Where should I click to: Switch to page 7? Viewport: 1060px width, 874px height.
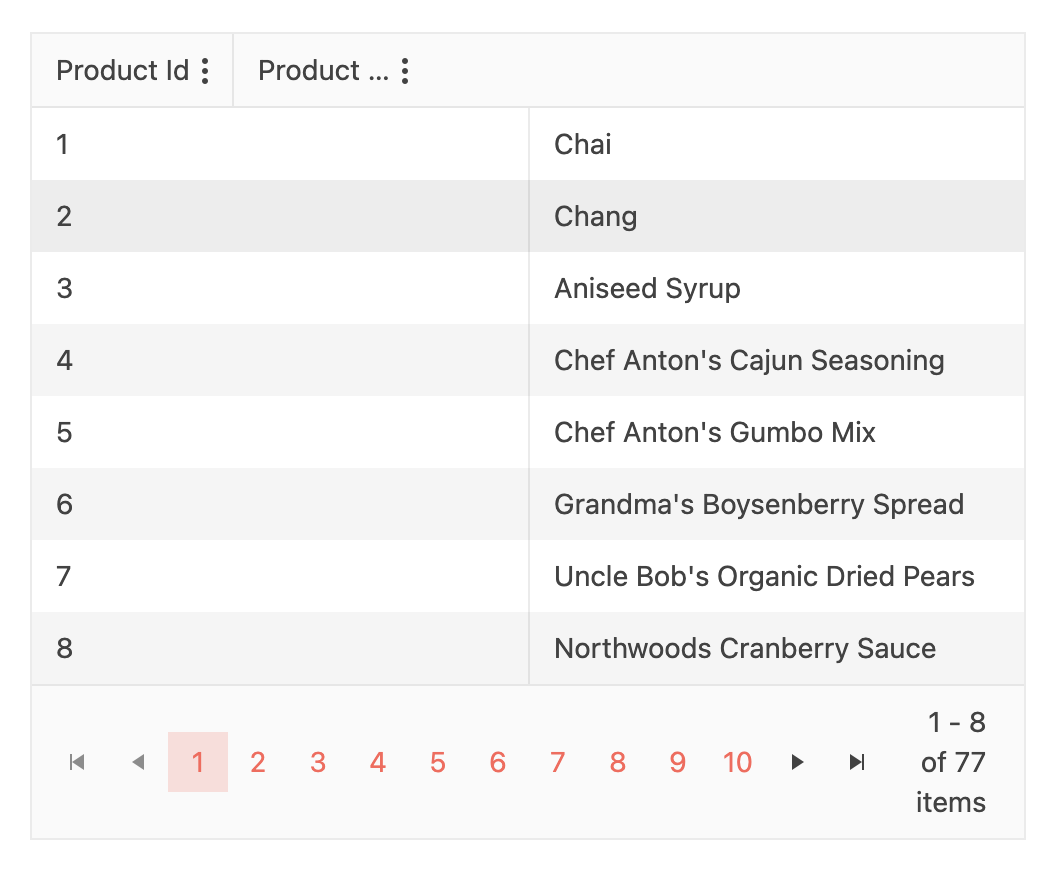click(558, 763)
